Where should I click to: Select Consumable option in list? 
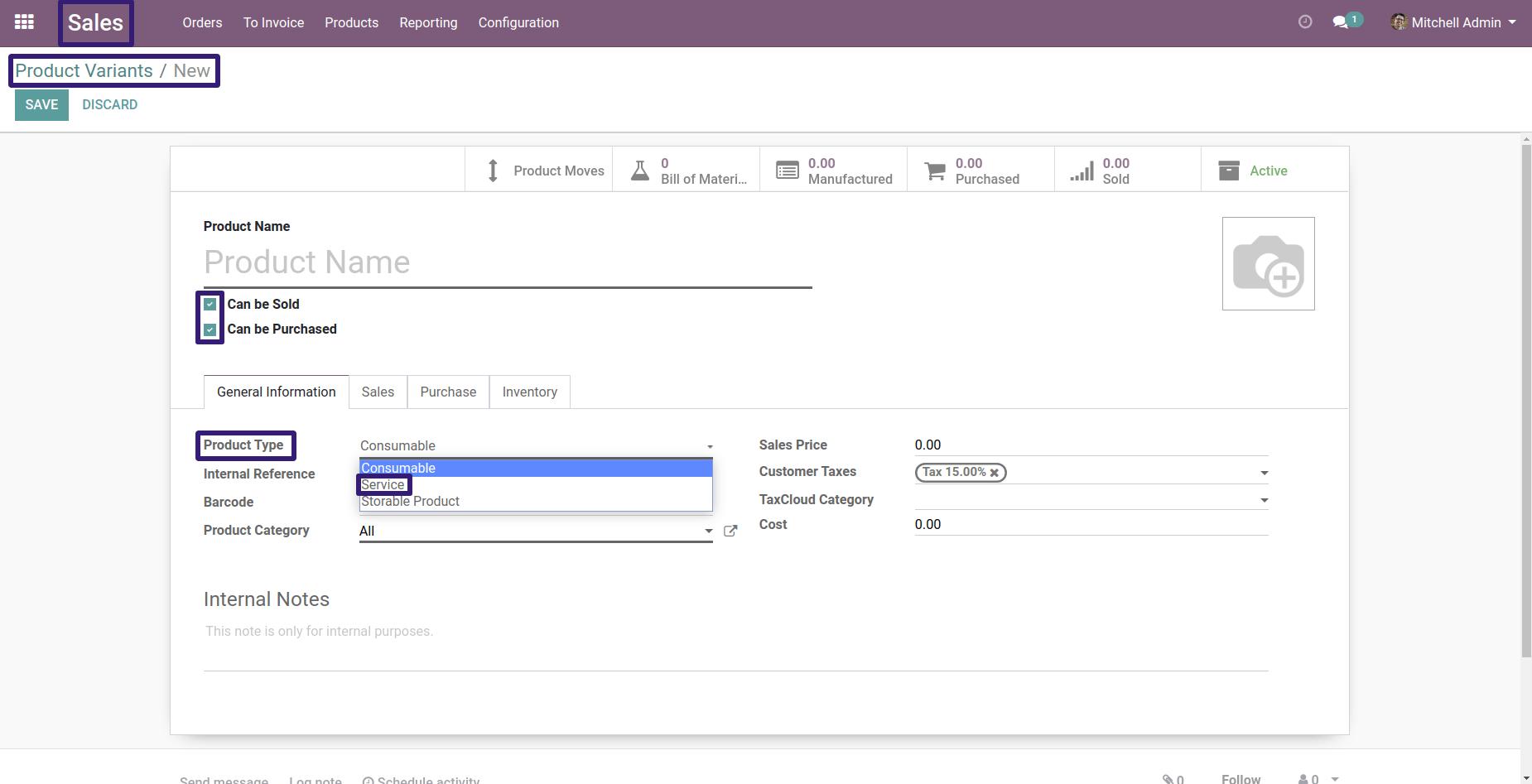point(536,468)
